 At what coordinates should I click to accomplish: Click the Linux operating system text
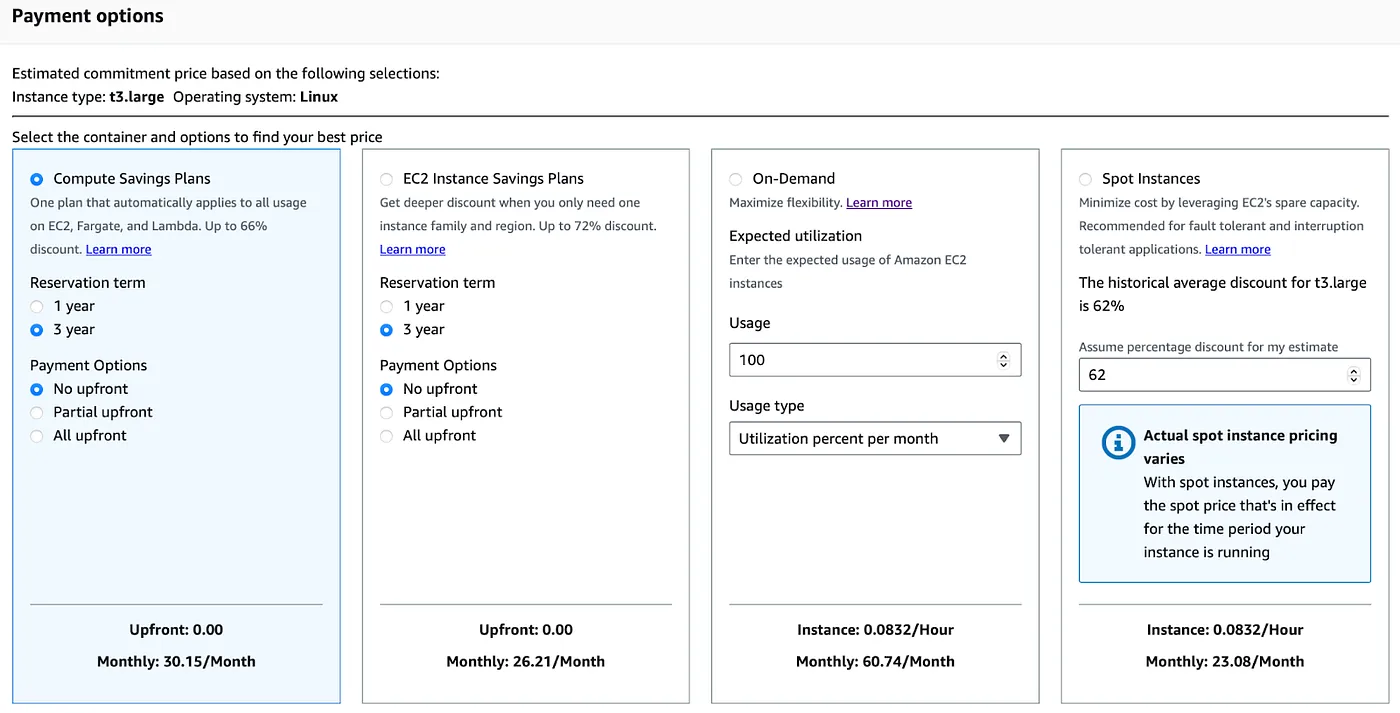pyautogui.click(x=319, y=97)
